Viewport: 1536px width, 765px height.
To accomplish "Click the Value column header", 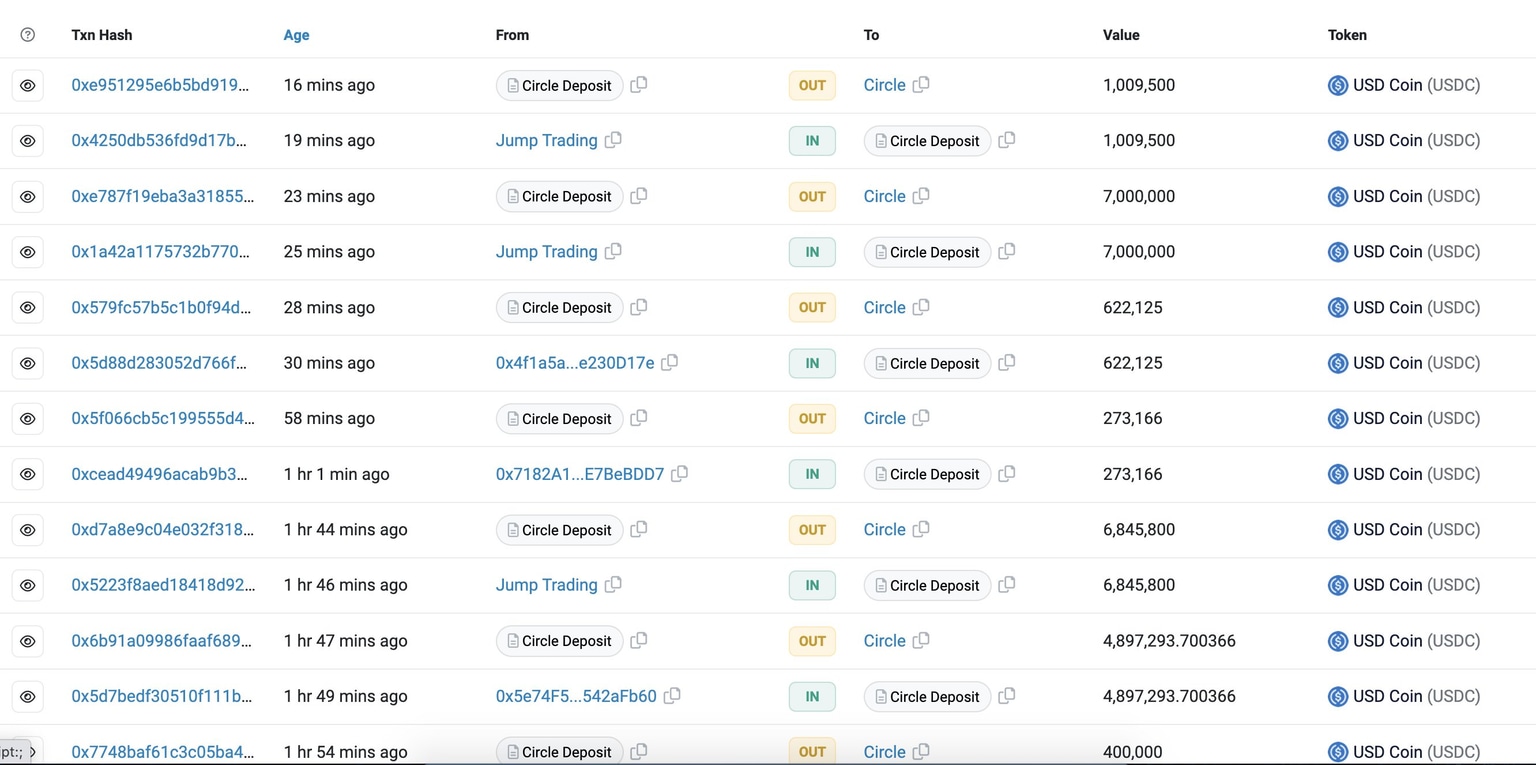I will pos(1121,35).
